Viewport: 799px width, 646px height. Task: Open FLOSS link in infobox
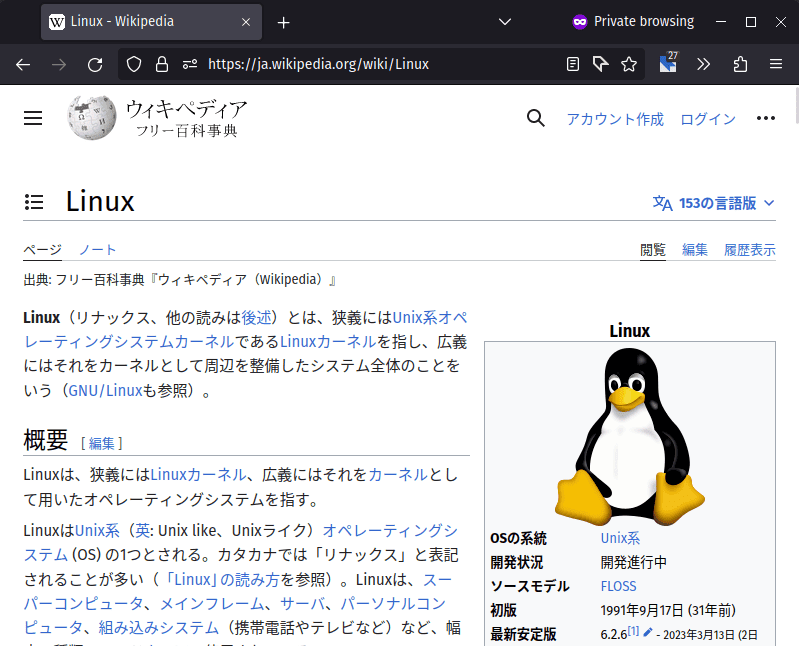click(618, 586)
